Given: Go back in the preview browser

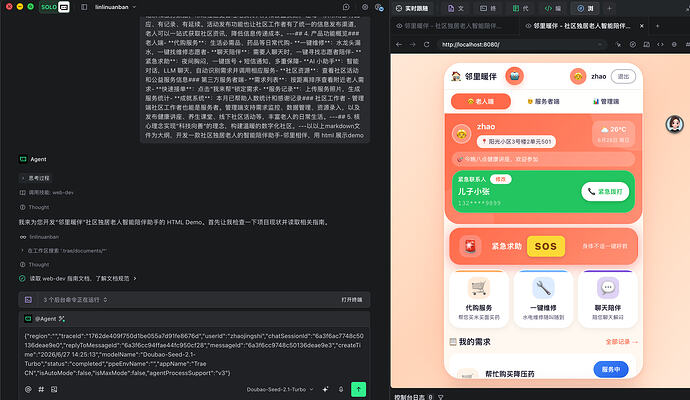Looking at the screenshot, I should [399, 44].
